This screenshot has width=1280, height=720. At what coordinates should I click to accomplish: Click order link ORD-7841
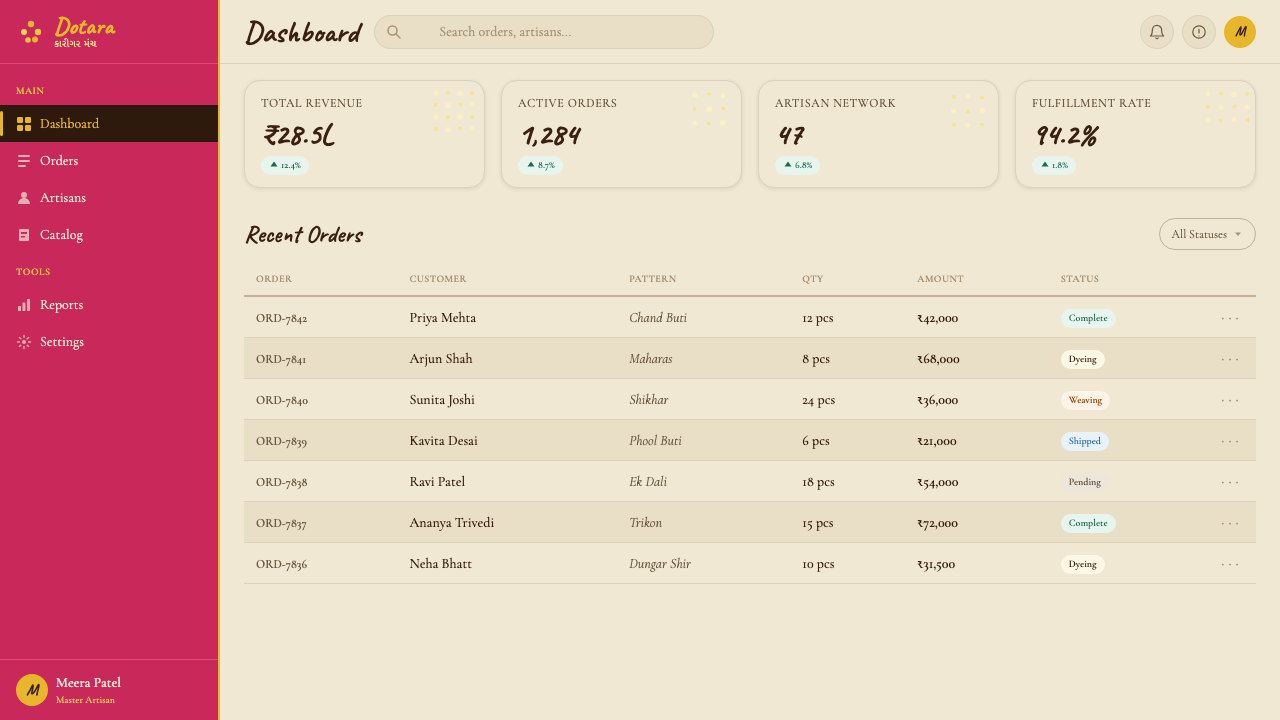point(281,359)
